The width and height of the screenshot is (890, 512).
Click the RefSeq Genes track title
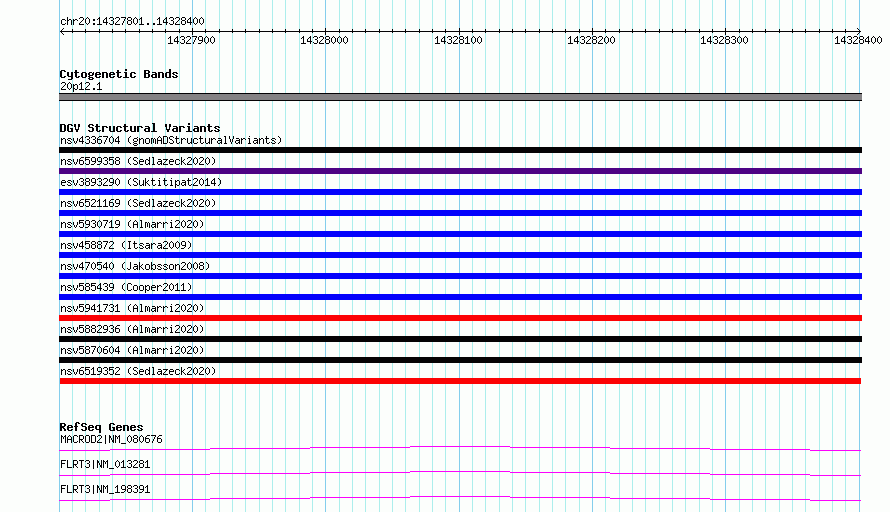click(102, 427)
